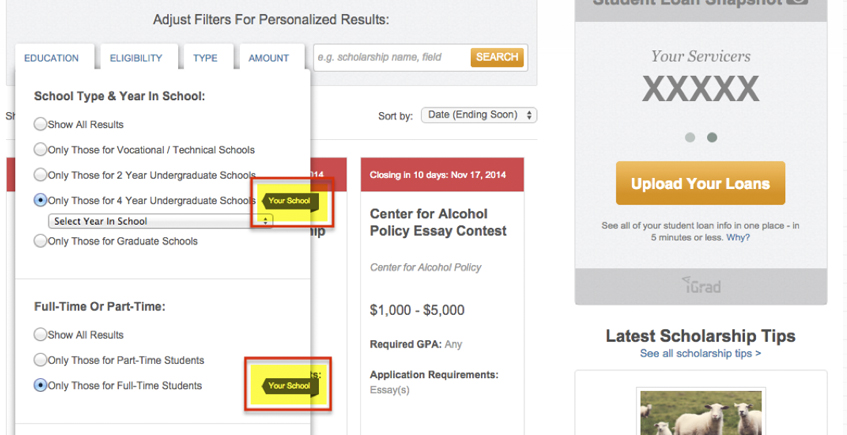Open the Sort by Date (Ending Soon) dropdown
This screenshot has height=435, width=847.
pyautogui.click(x=479, y=116)
